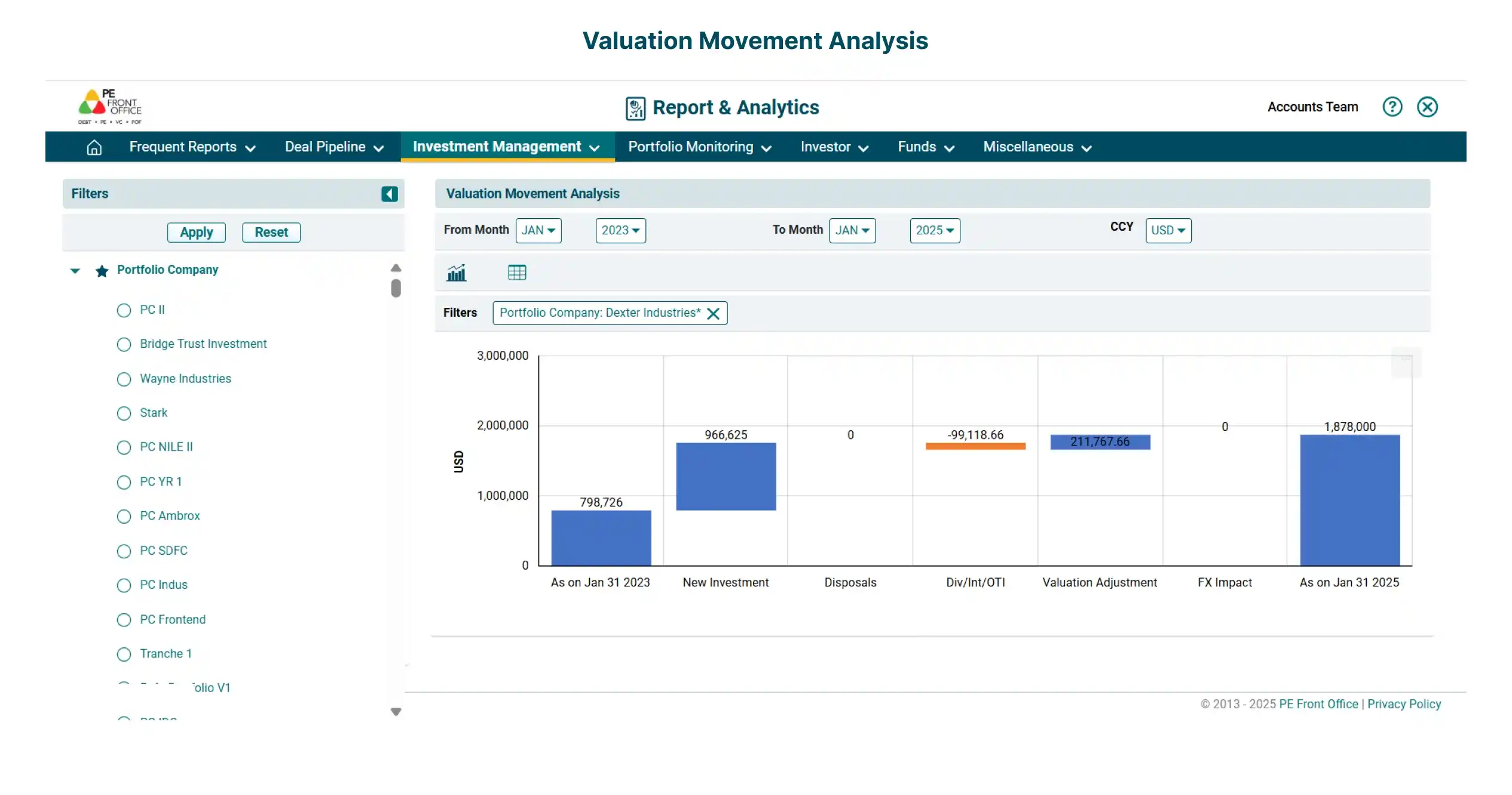
Task: Open Miscellaneous menu
Action: 1037,147
